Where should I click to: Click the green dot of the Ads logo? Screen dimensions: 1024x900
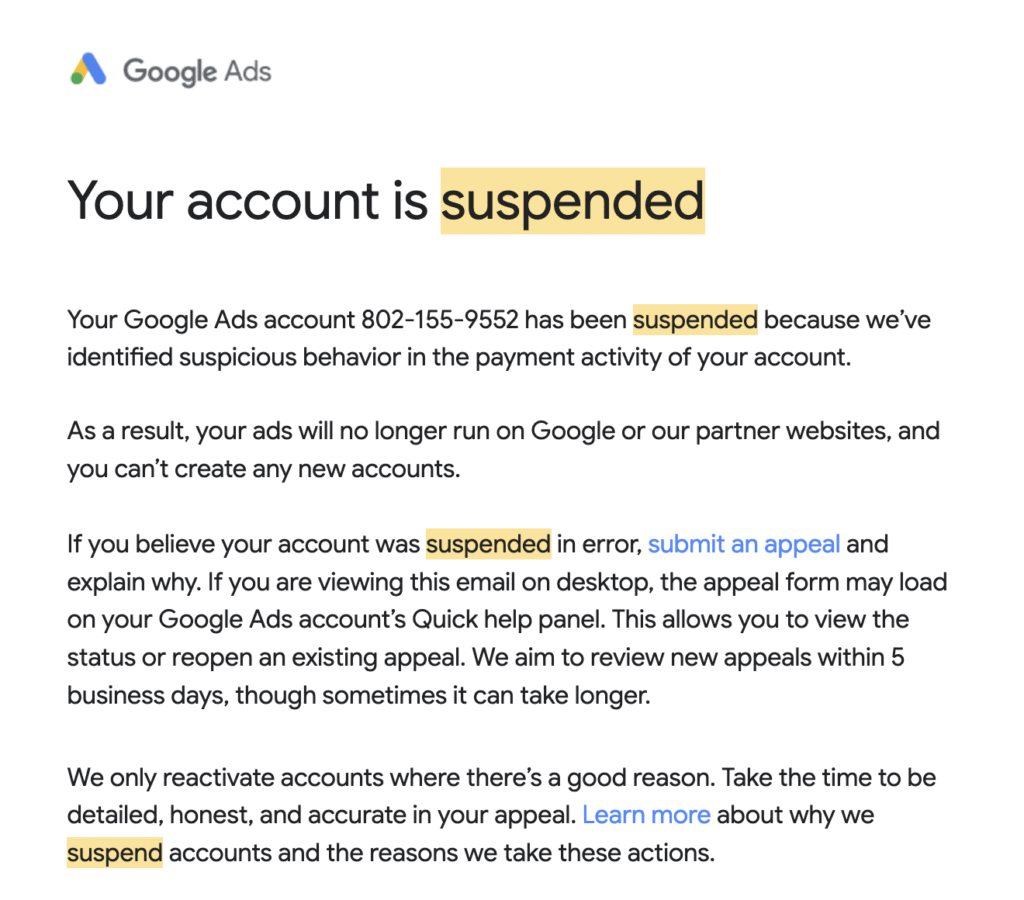pyautogui.click(x=76, y=79)
